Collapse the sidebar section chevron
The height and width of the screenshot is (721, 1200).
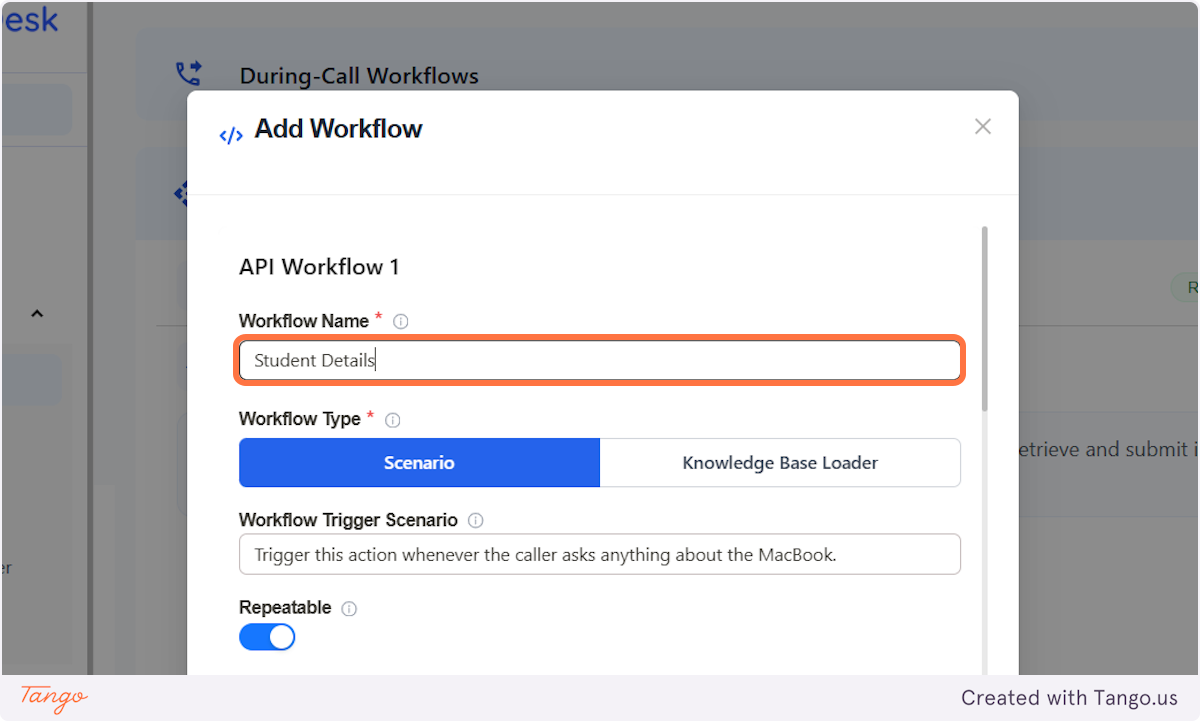[x=37, y=314]
